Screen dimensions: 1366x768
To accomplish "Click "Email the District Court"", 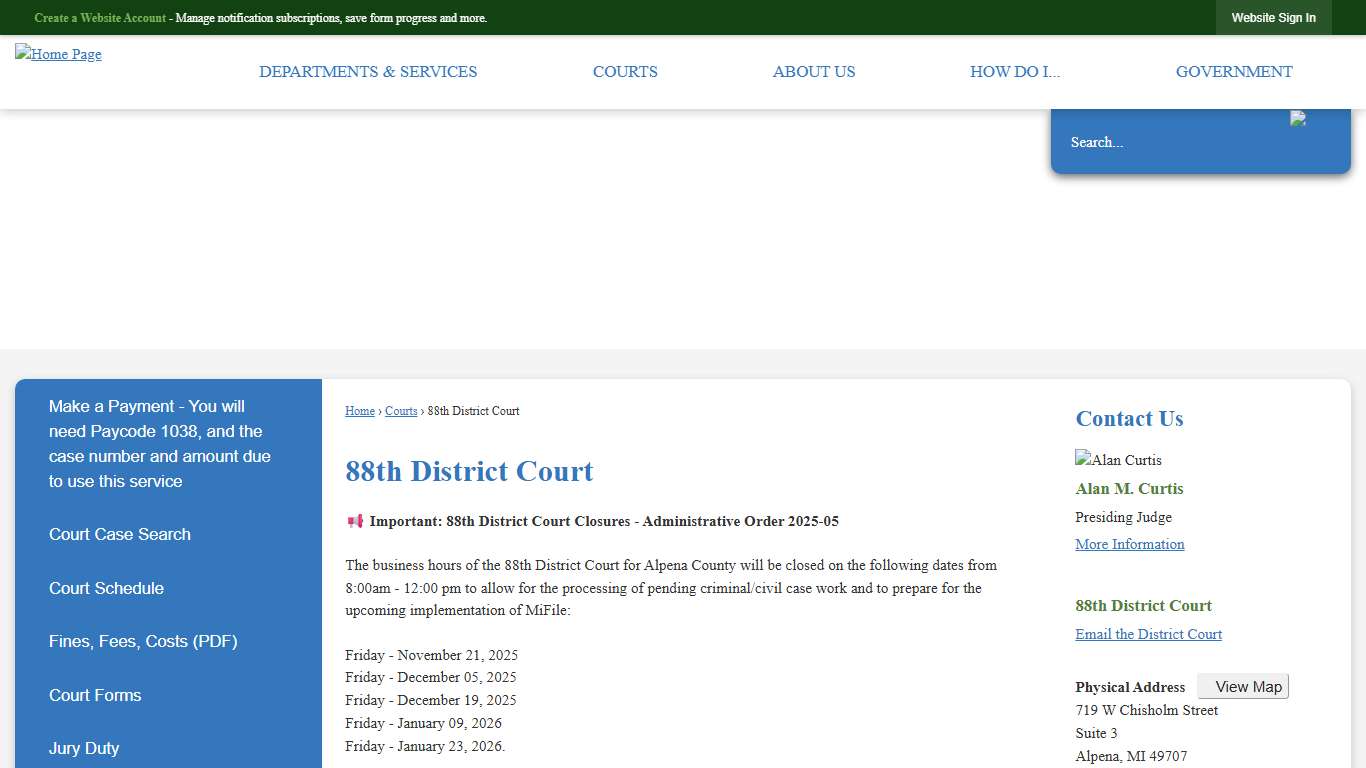I will 1148,634.
